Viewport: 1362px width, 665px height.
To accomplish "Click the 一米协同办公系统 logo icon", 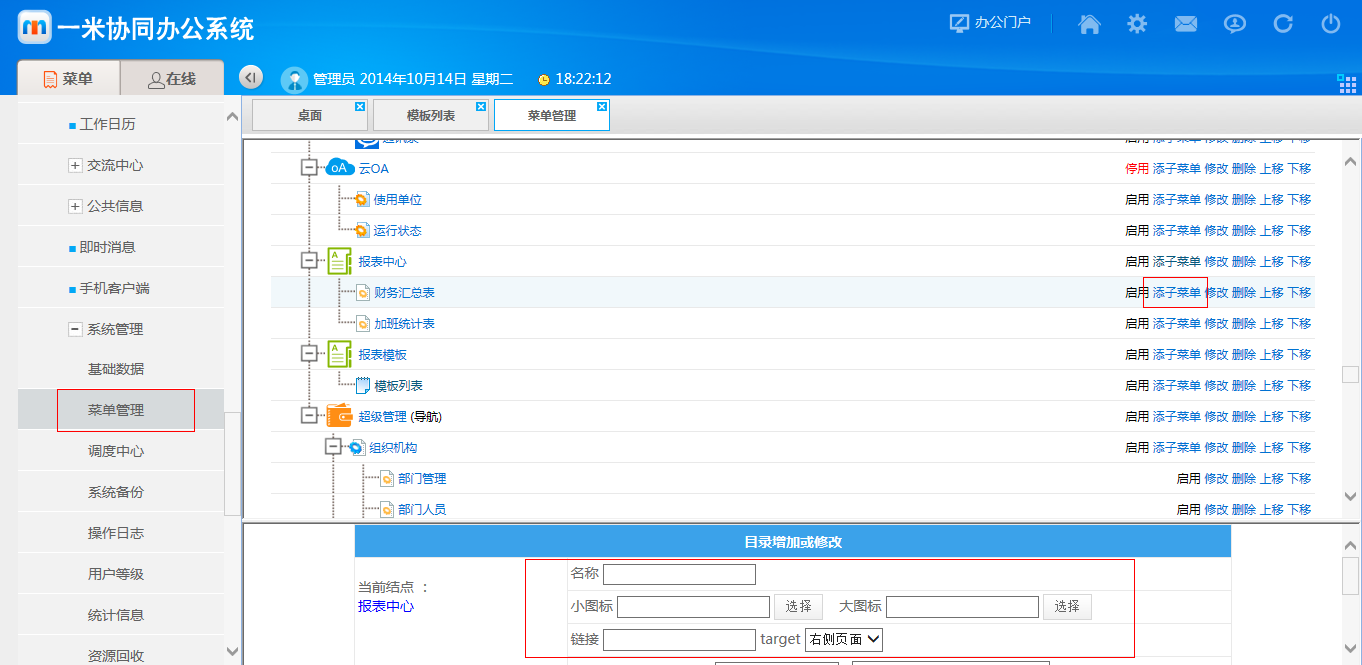I will point(34,27).
